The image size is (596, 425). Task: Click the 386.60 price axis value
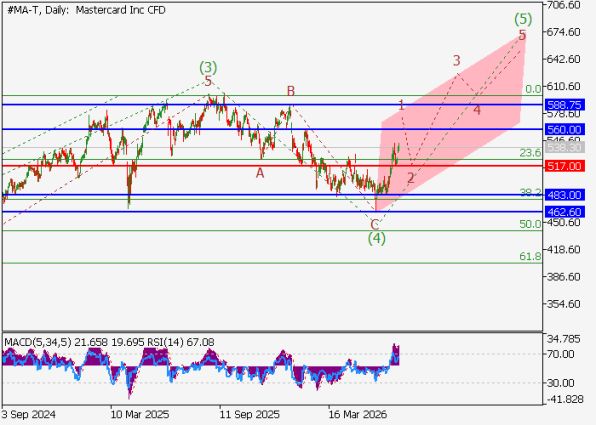point(563,277)
